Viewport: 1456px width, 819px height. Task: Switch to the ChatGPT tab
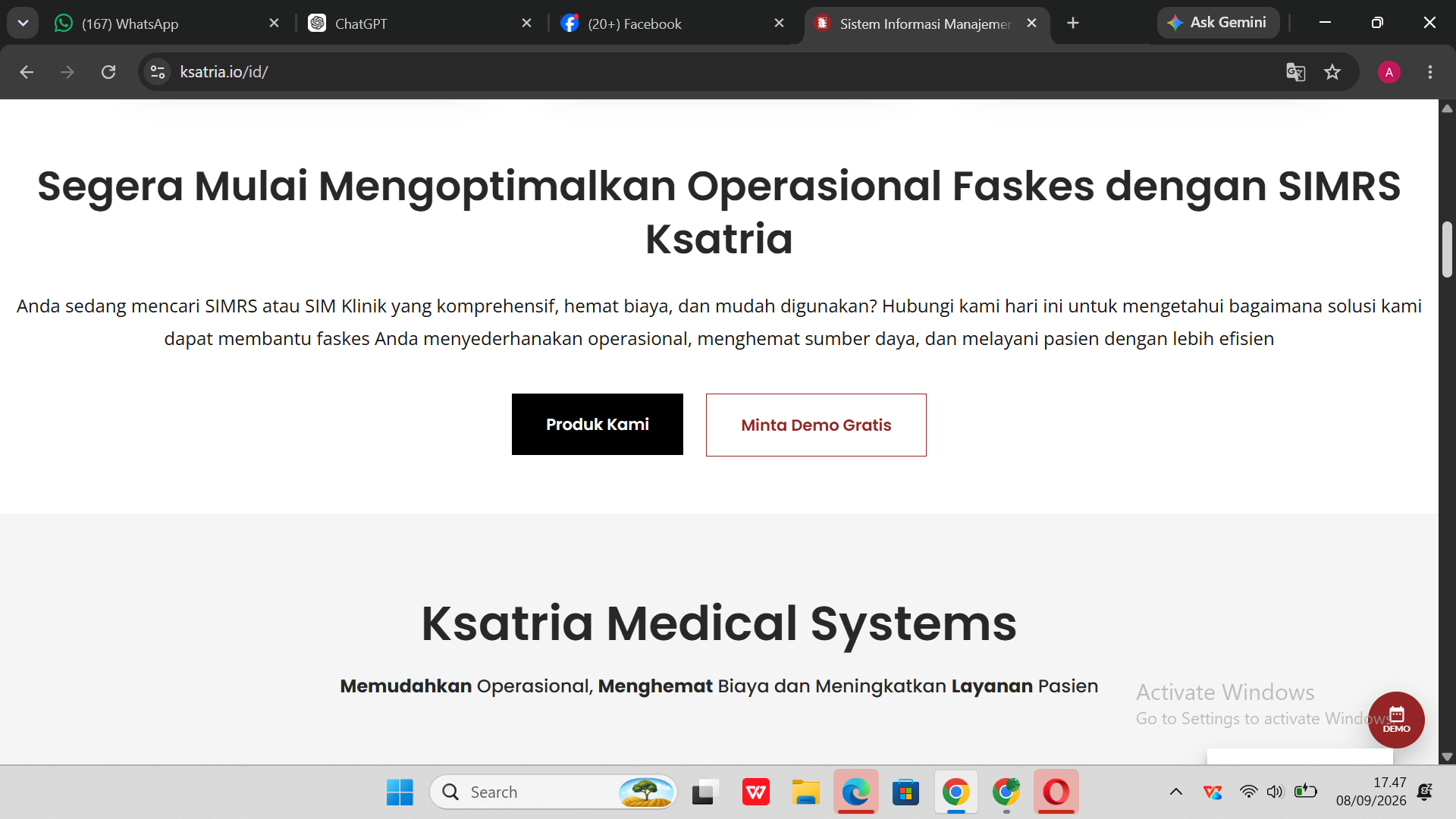(419, 24)
